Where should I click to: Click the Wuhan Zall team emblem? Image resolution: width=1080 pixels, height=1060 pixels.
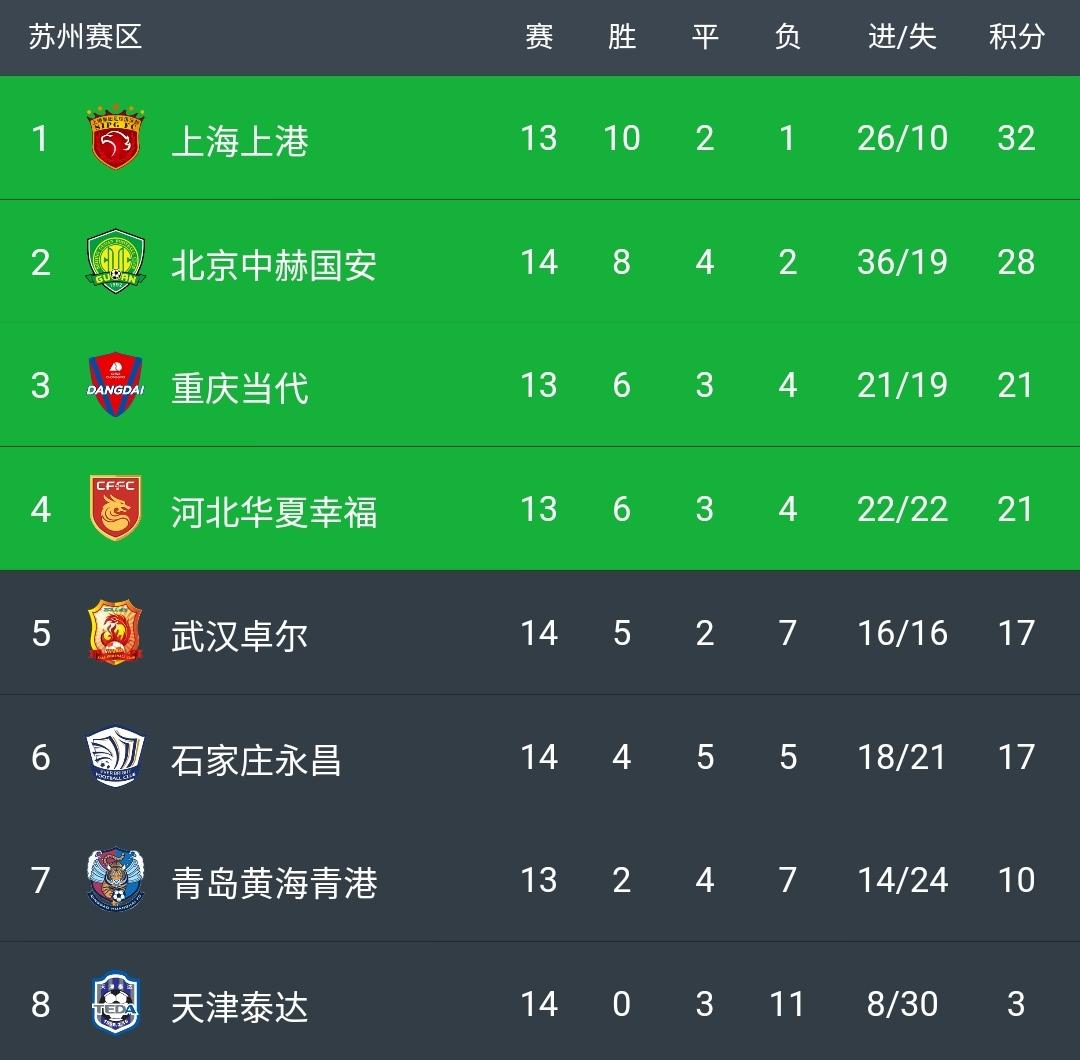point(115,634)
